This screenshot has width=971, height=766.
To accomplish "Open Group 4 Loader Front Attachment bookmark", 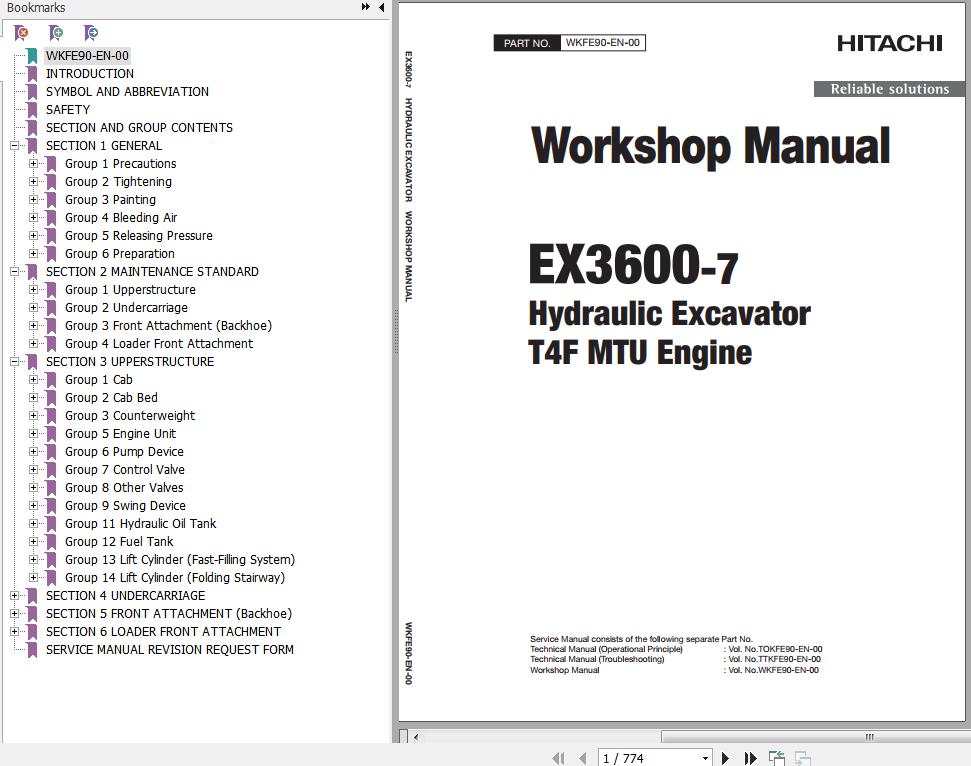I will [159, 344].
